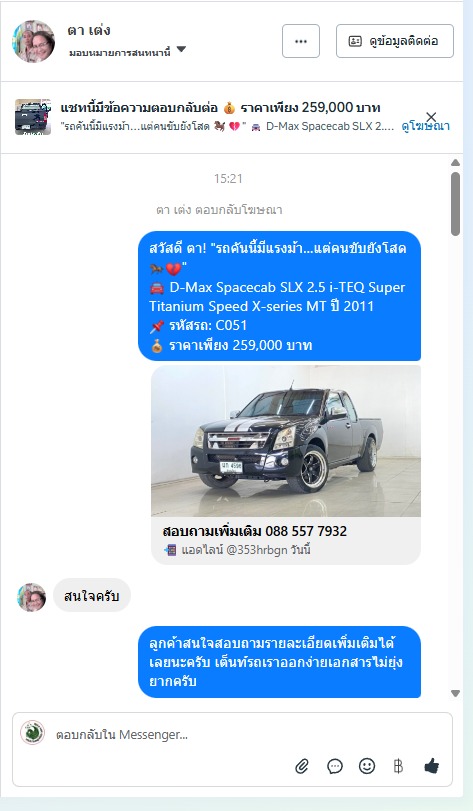
Task: Click the page avatar beside reply box
Action: pos(33,733)
